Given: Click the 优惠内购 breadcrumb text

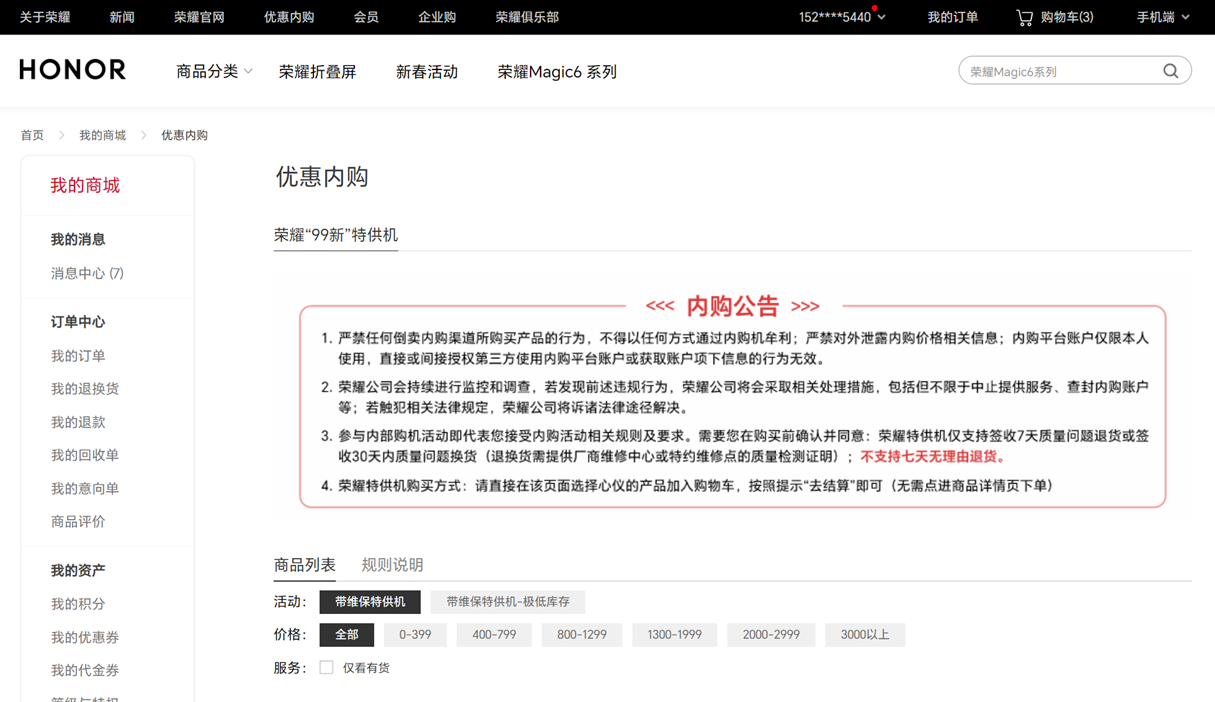Looking at the screenshot, I should click(185, 135).
